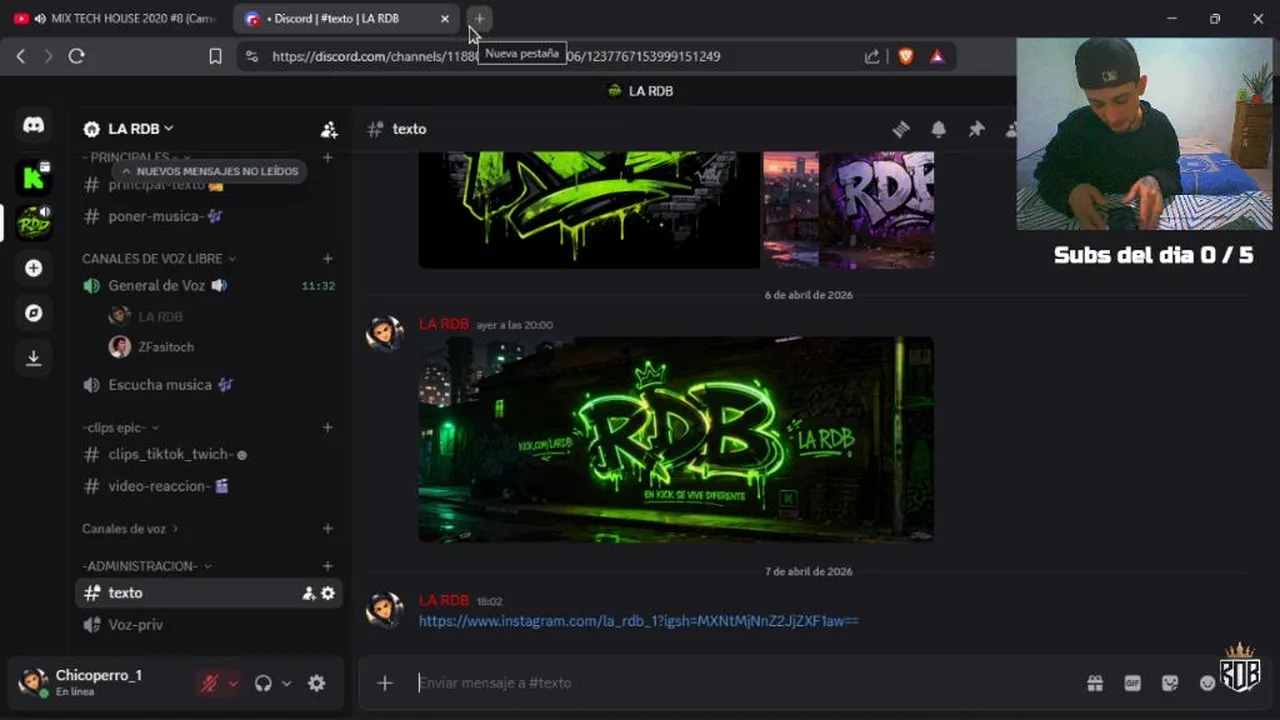The width and height of the screenshot is (1280, 720).
Task: Share this page via address bar icon
Action: pyautogui.click(x=872, y=57)
